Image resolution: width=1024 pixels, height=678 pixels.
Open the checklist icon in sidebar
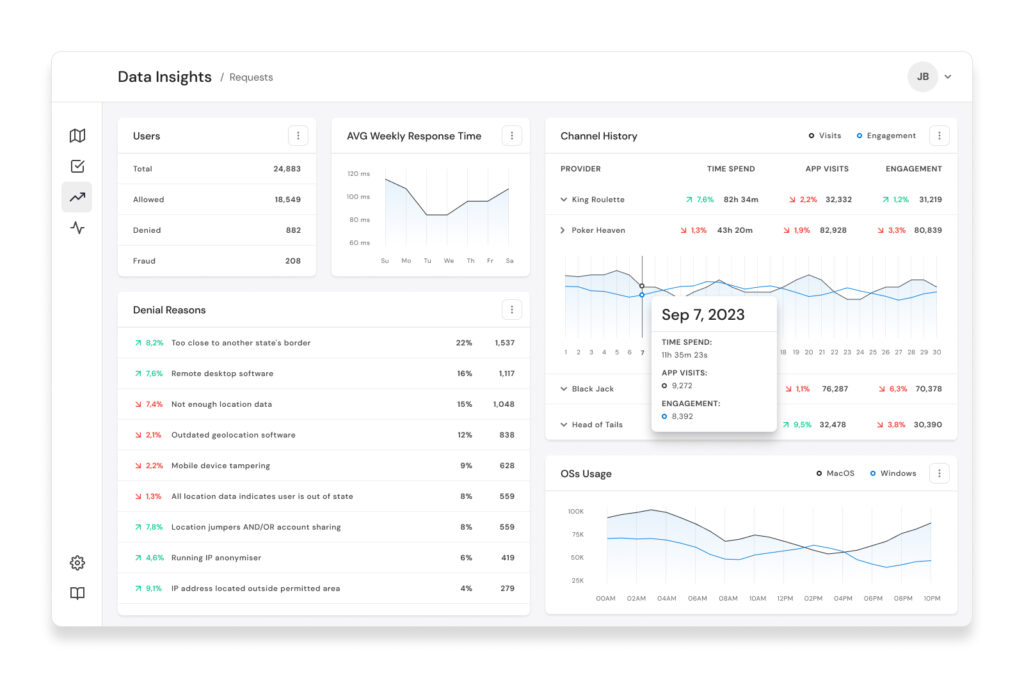coord(77,167)
